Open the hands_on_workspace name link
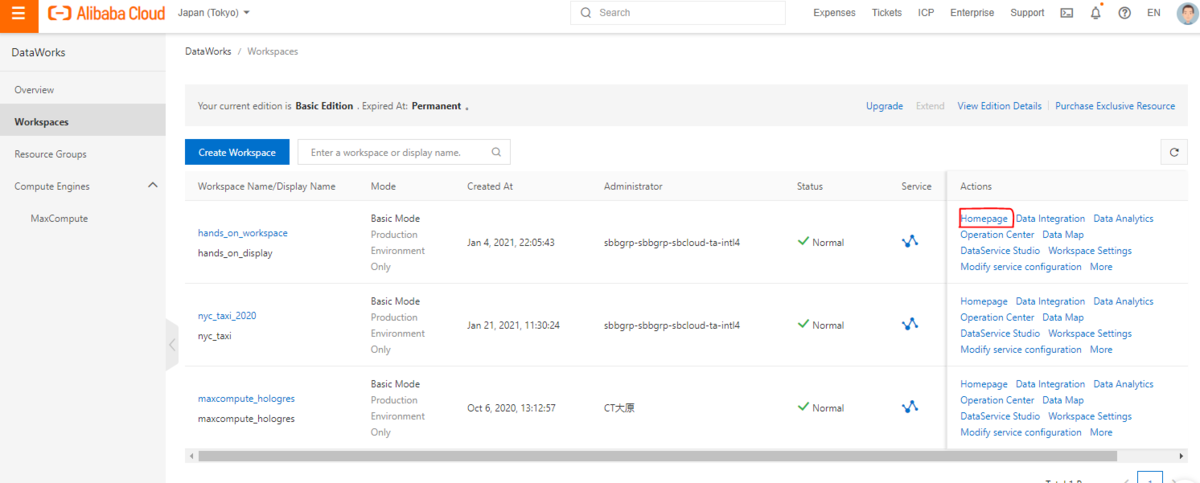 coord(243,233)
